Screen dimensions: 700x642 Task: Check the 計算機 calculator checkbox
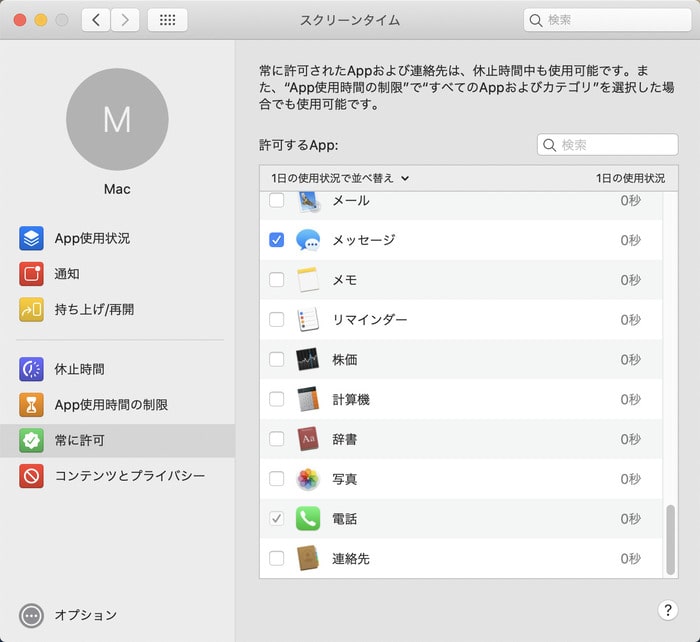(277, 399)
